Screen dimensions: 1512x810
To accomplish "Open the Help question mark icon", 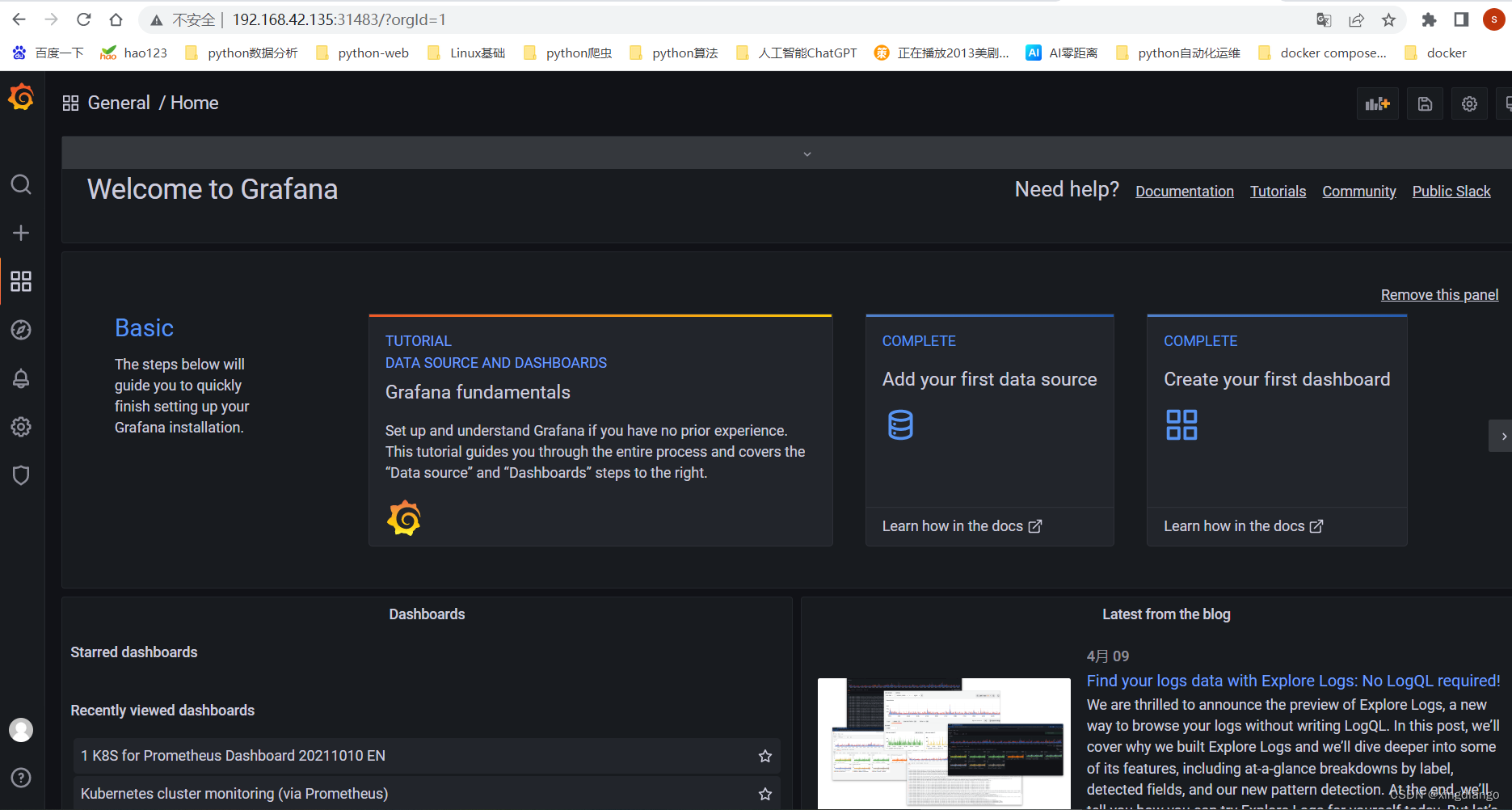I will point(21,778).
